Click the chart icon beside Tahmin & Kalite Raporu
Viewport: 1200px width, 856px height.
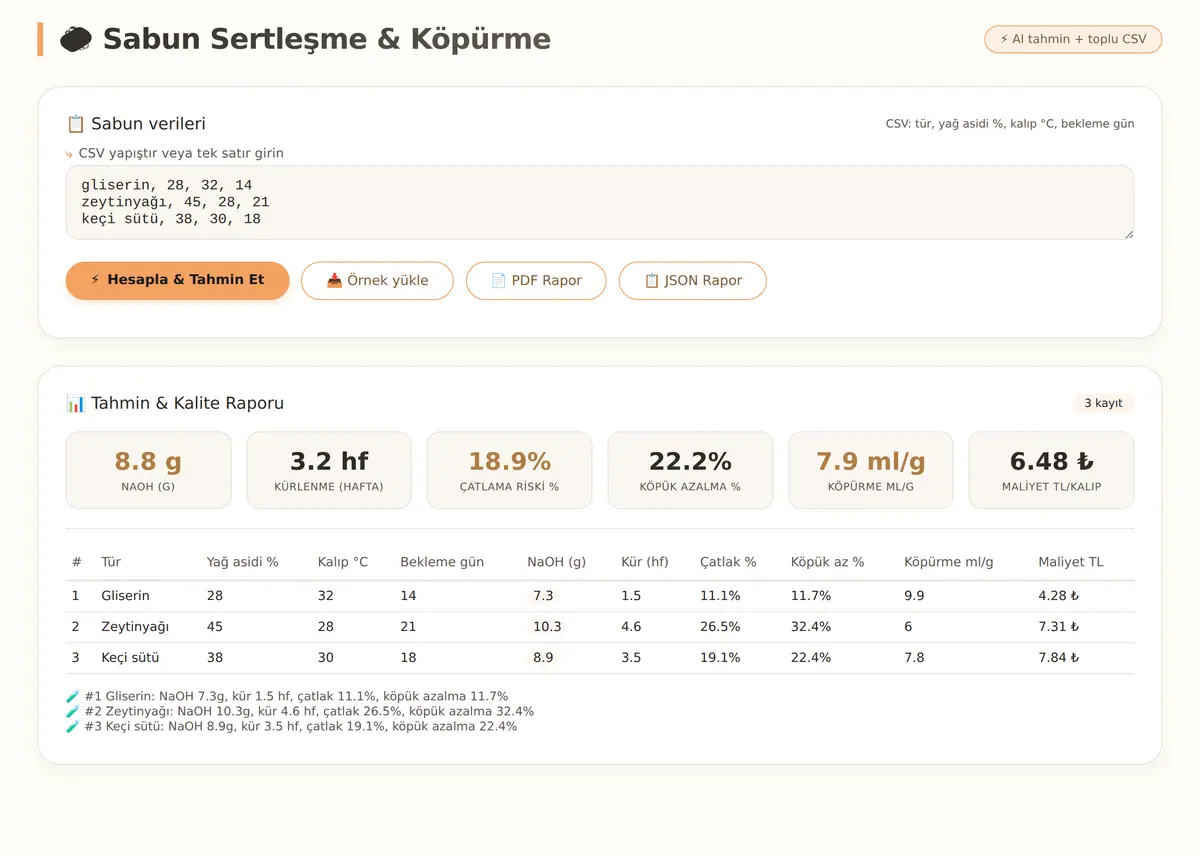[x=75, y=403]
